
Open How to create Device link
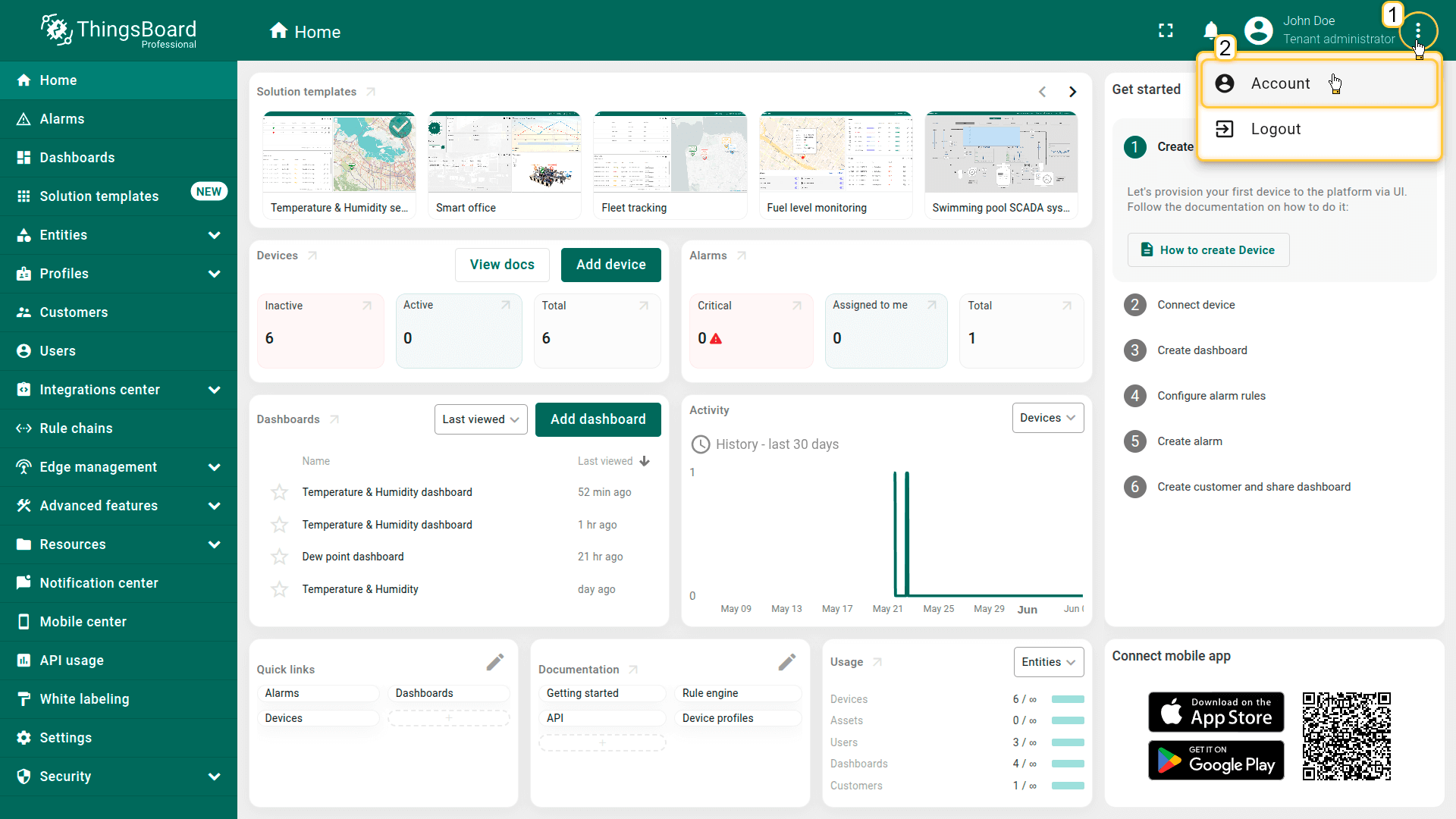pyautogui.click(x=1208, y=250)
